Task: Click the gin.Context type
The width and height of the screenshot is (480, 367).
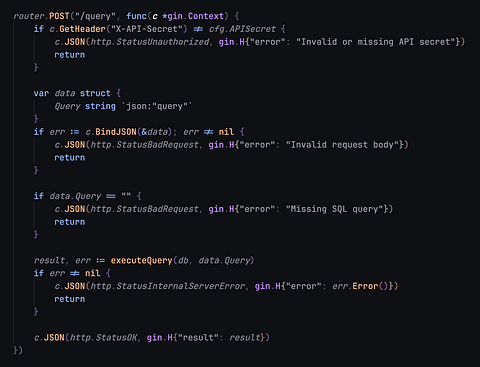Action: 196,16
